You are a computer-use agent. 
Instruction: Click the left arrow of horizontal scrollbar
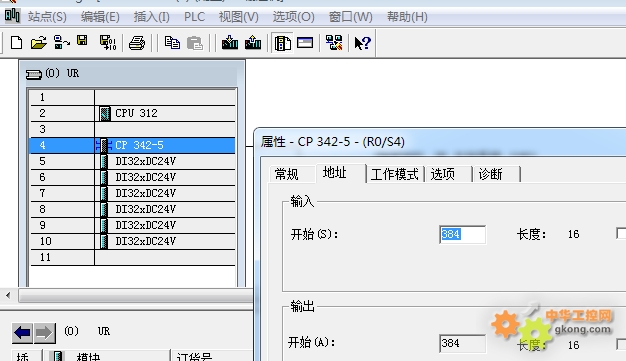8,296
